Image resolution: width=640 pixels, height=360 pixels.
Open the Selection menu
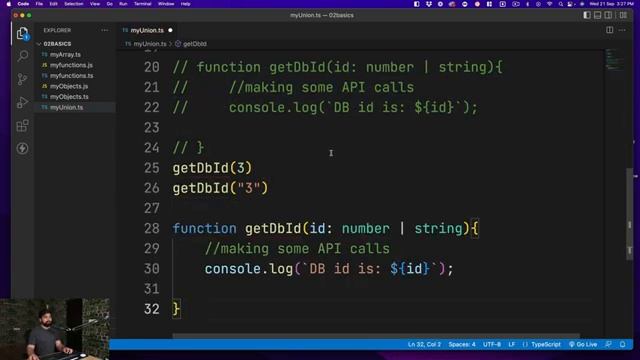74,4
